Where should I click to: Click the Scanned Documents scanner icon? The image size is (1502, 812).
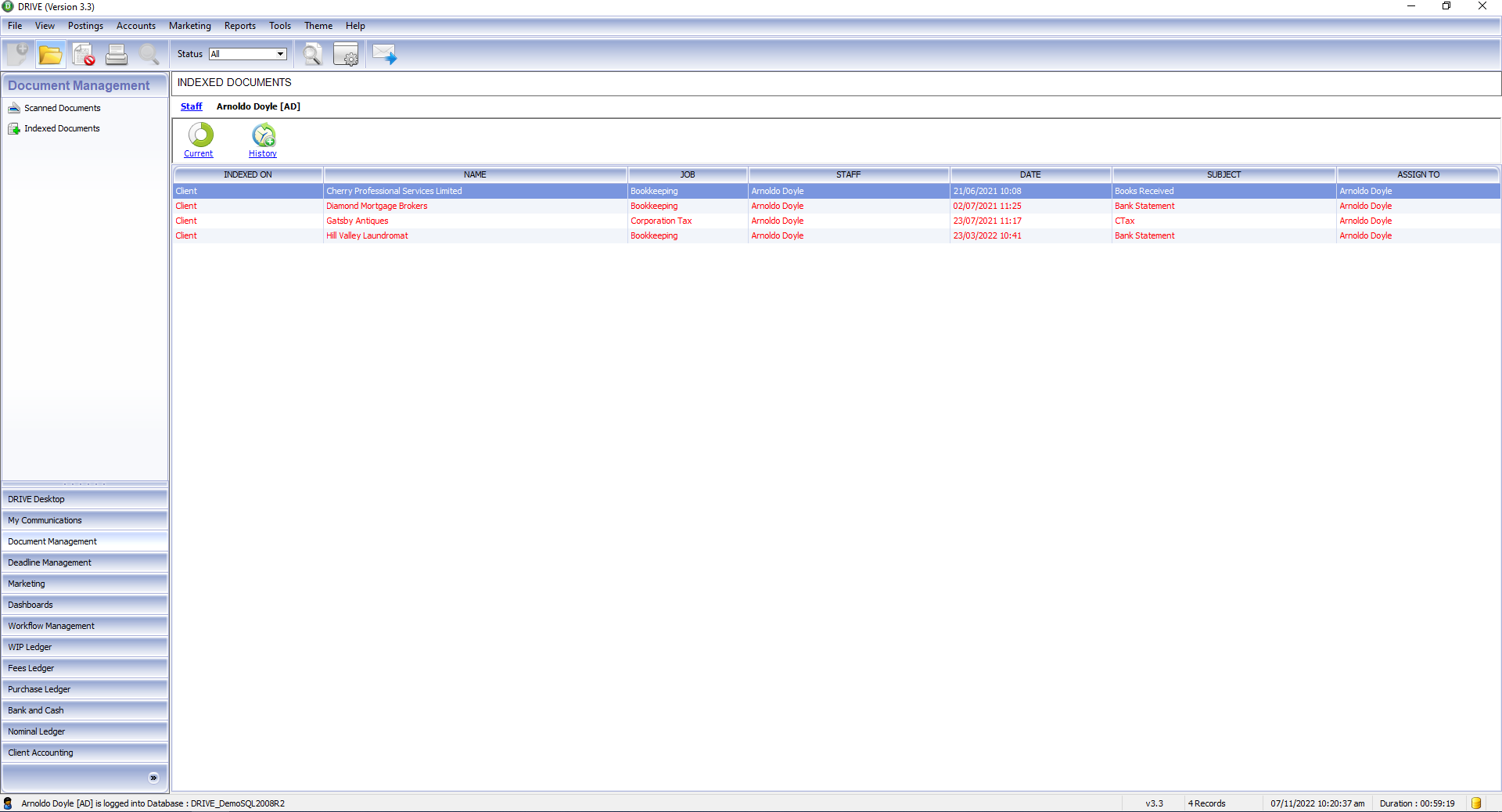click(14, 108)
